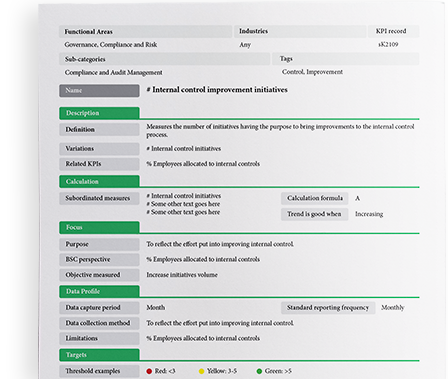Click the BSC perspective label
The height and width of the screenshot is (385, 448).
tap(99, 259)
